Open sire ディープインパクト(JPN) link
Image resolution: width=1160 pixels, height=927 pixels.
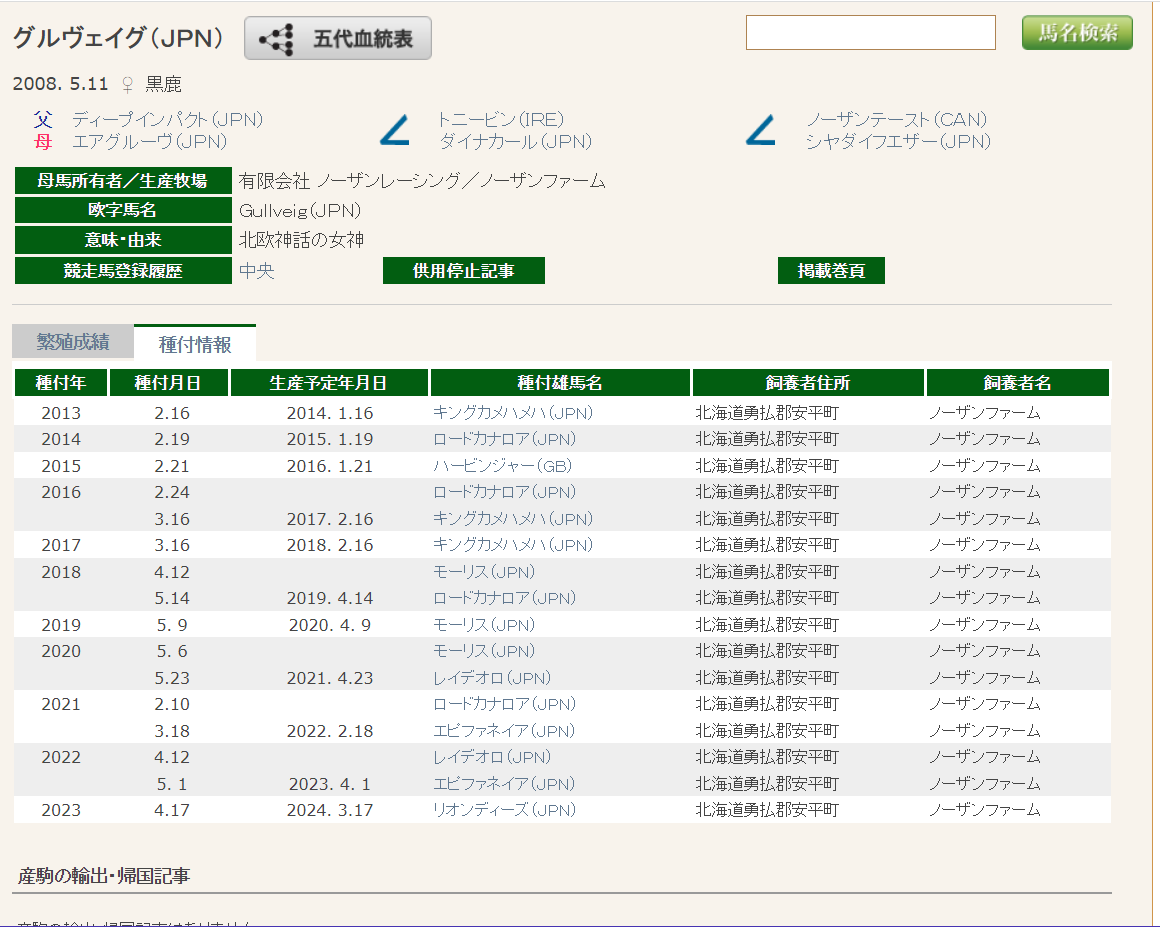tap(167, 120)
